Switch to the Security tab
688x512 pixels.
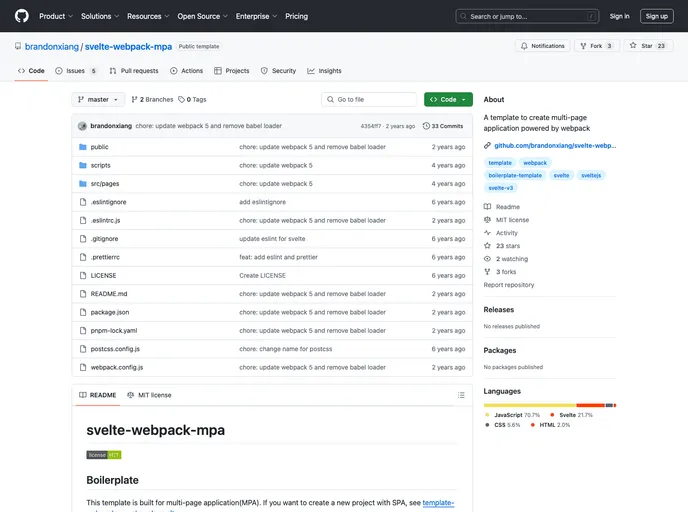pos(278,71)
